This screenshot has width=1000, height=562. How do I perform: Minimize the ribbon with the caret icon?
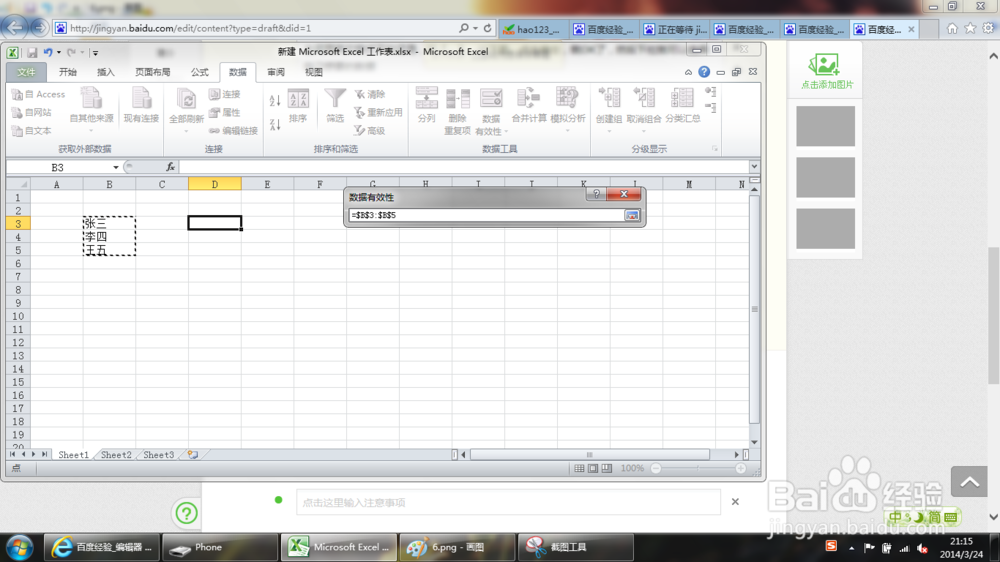[688, 72]
